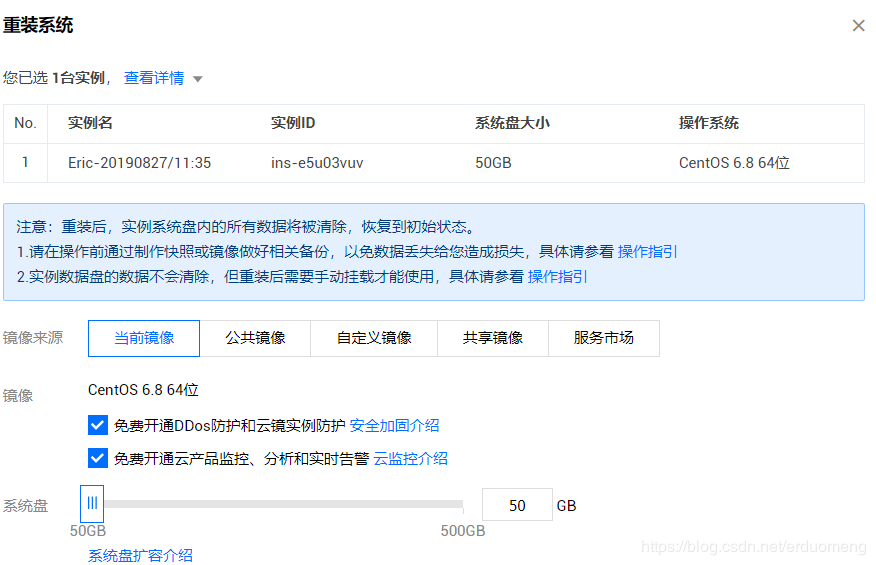Viewport: 876px width, 565px height.
Task: Close the 重装系统 dialog
Action: [x=858, y=25]
